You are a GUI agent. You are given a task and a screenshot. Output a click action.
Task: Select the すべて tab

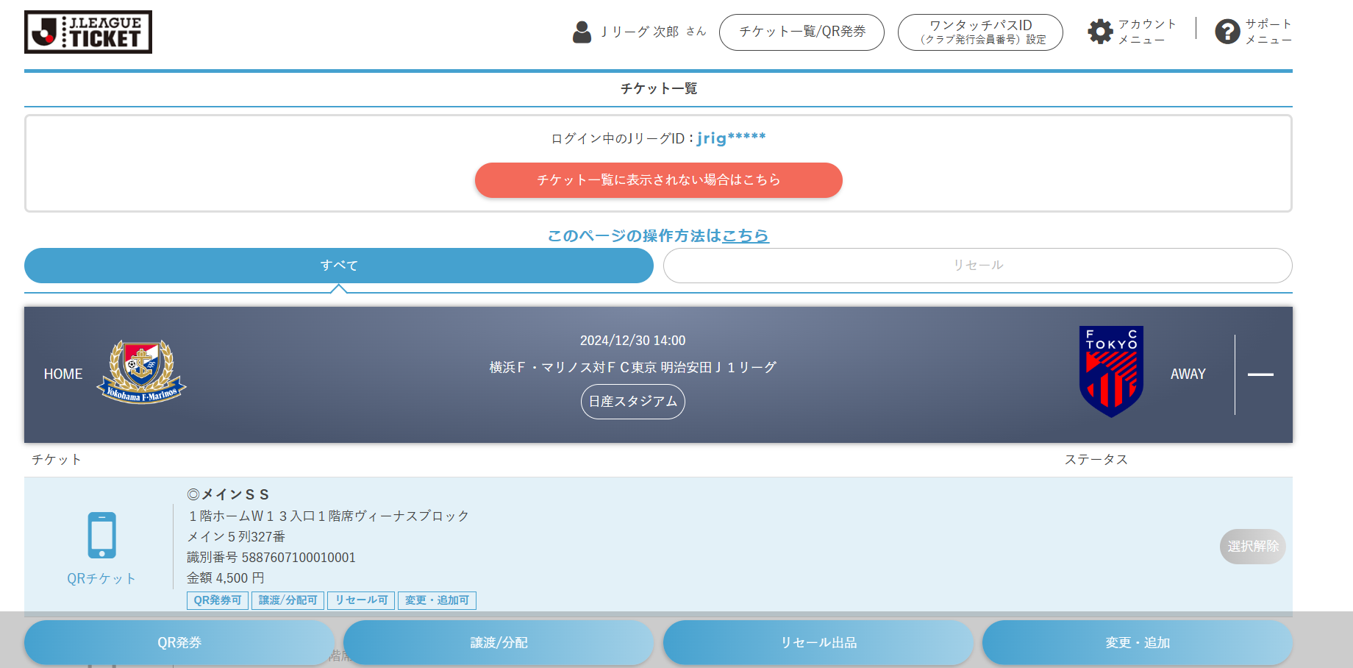pyautogui.click(x=339, y=266)
